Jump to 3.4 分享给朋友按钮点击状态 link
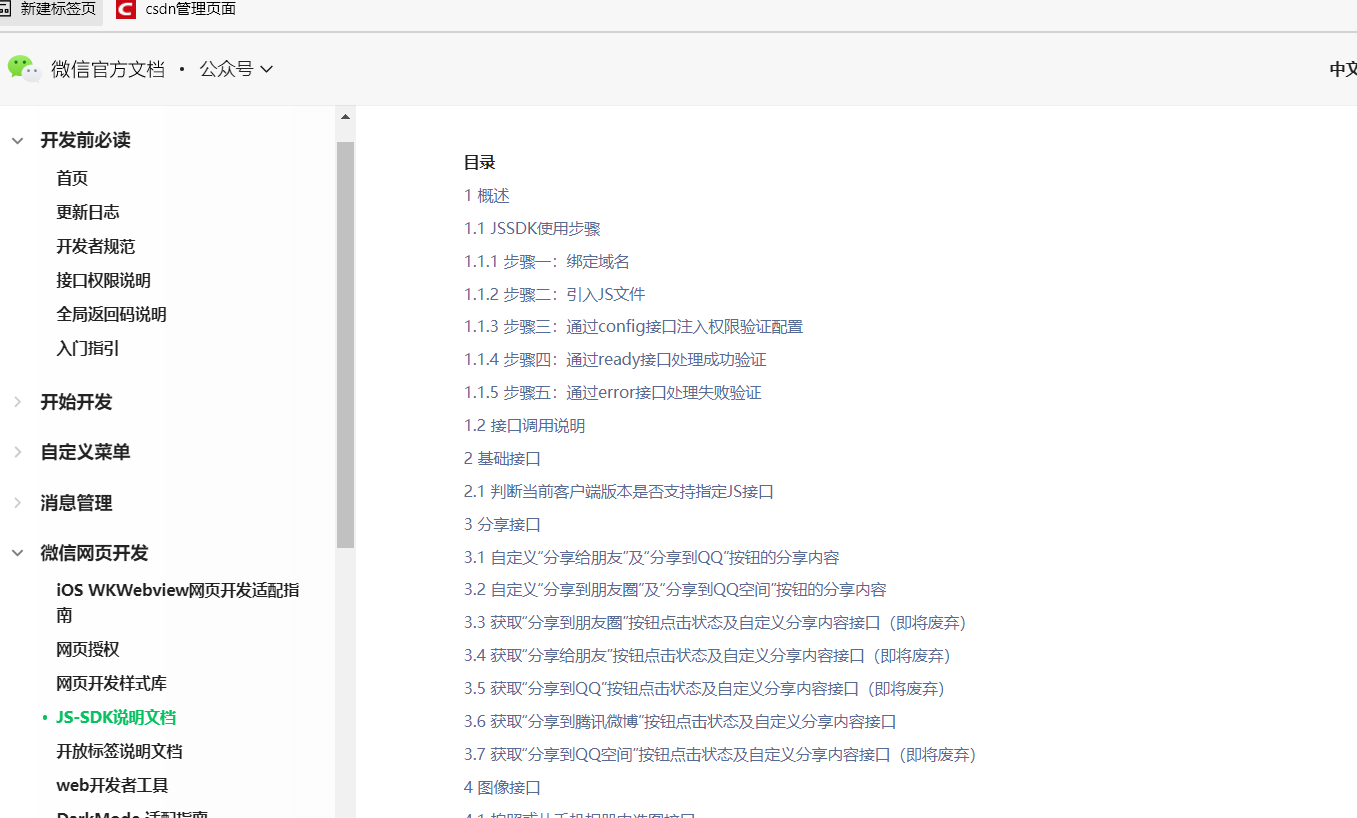 pyautogui.click(x=708, y=655)
